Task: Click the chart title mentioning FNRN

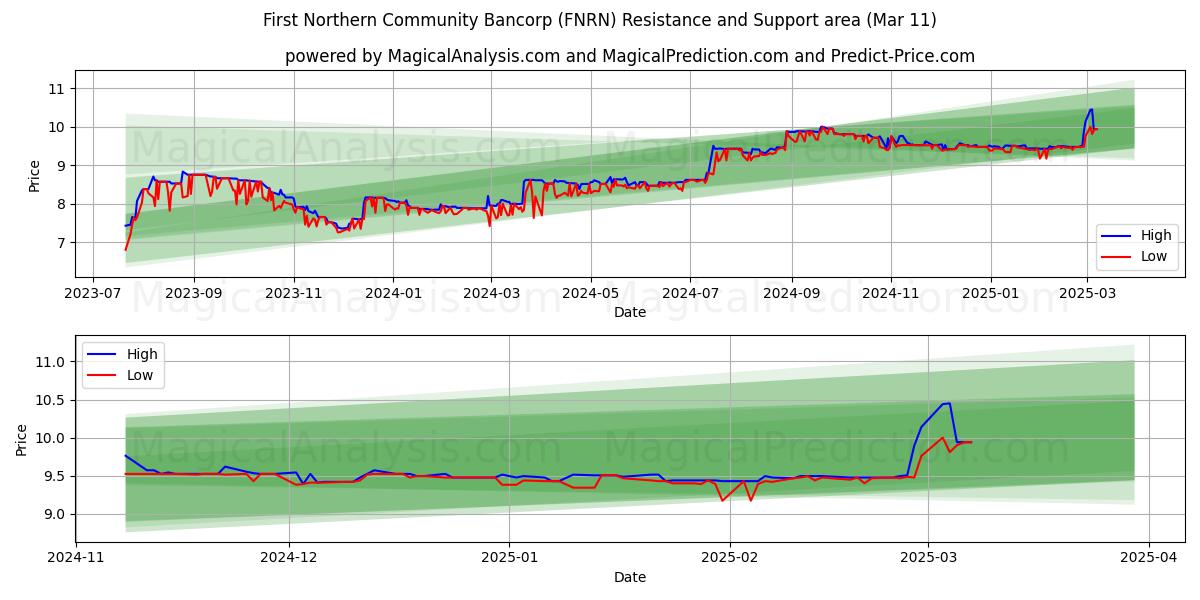Action: point(599,20)
